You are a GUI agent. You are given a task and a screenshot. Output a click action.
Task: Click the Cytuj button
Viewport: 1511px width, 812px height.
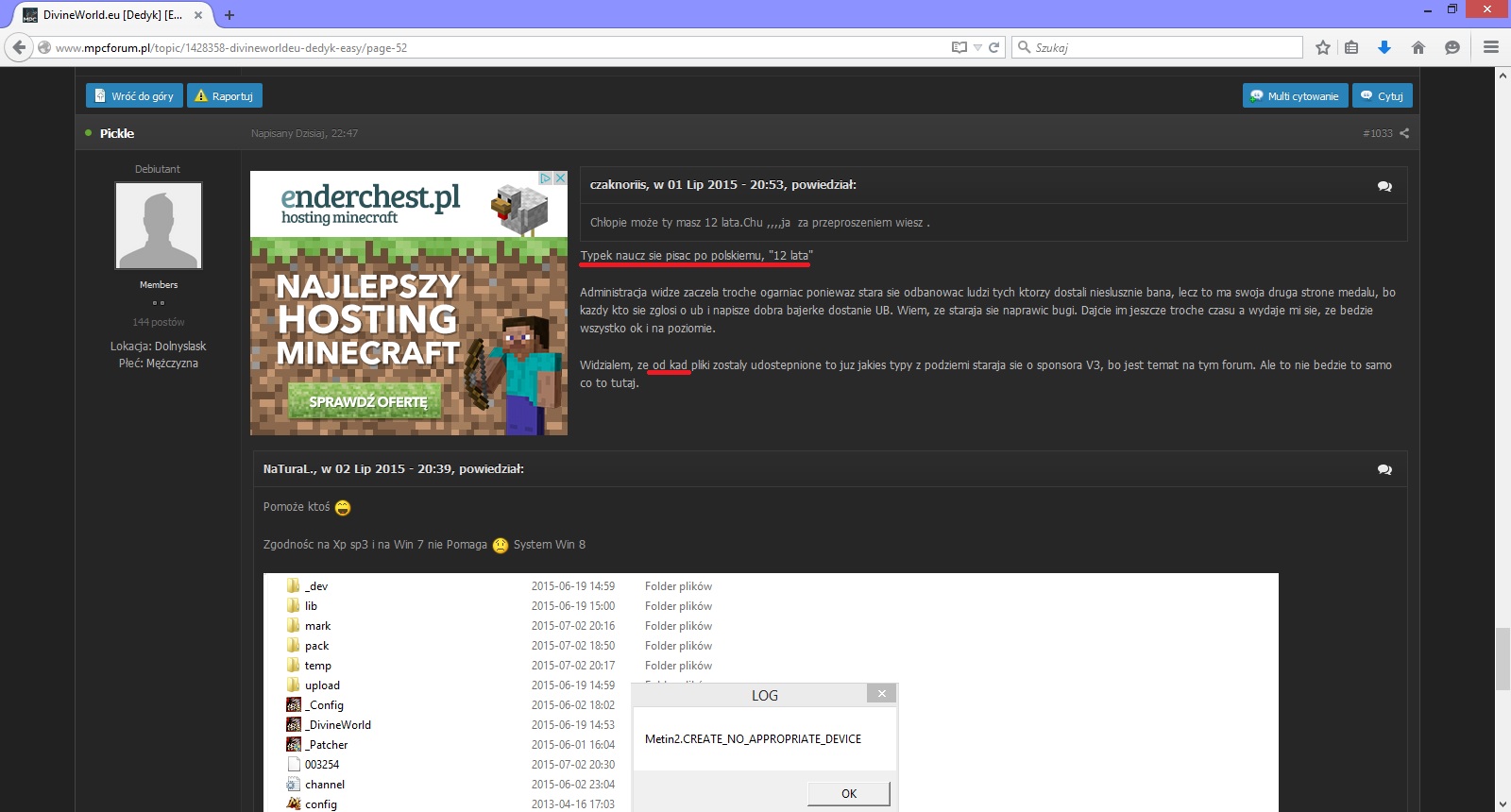[1382, 95]
